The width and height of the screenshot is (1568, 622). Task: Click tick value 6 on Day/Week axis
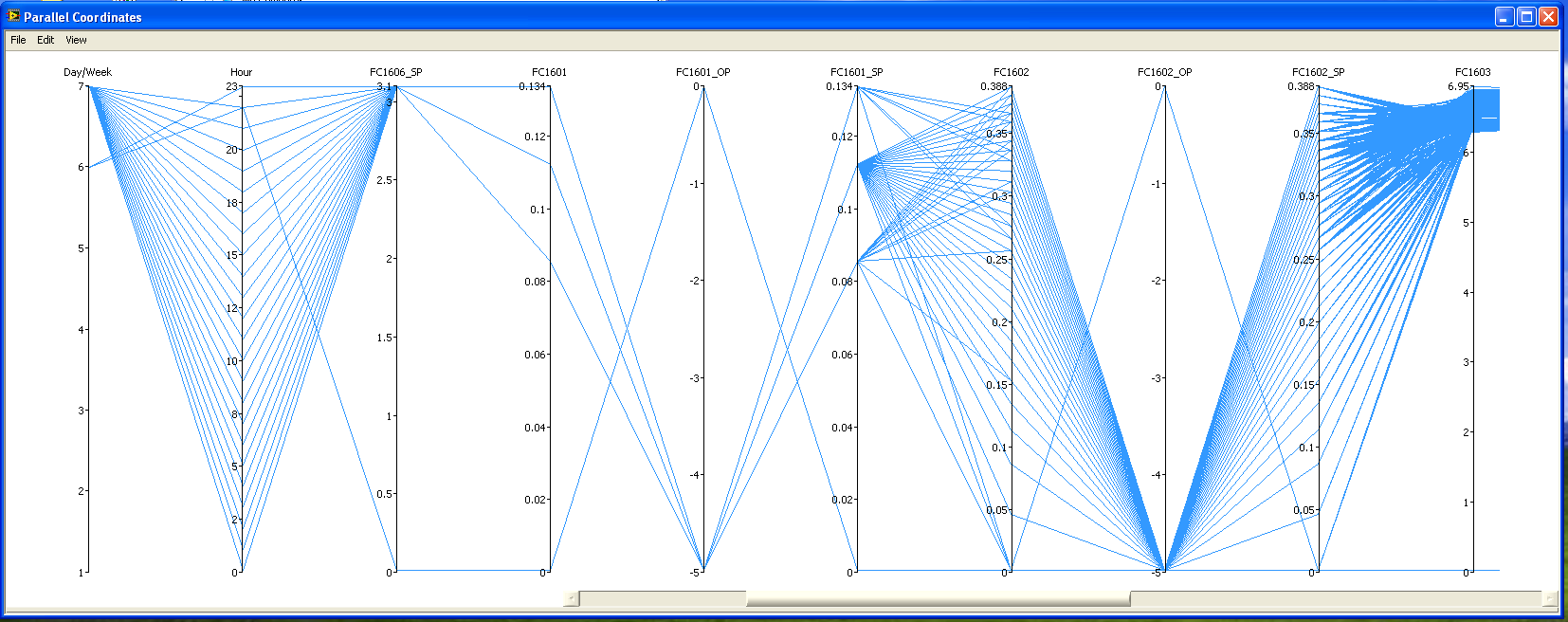81,167
